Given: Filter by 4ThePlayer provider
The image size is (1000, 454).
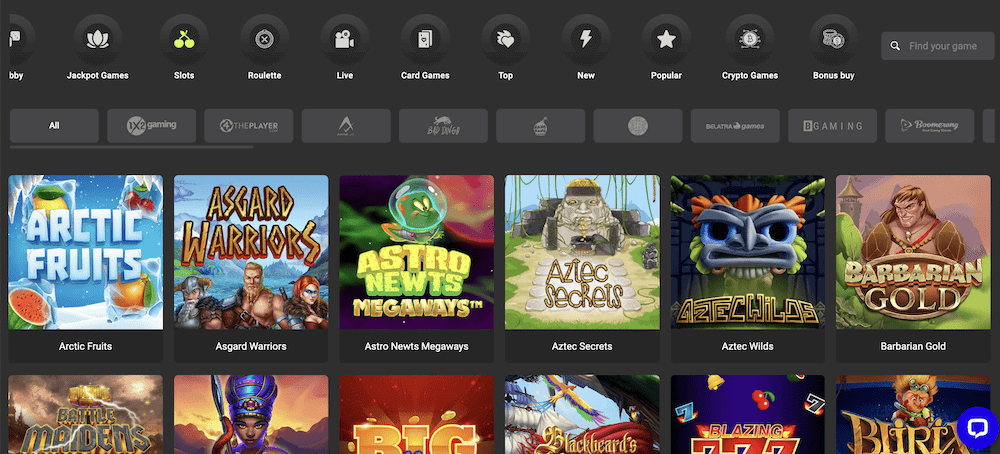Looking at the screenshot, I should click(249, 126).
